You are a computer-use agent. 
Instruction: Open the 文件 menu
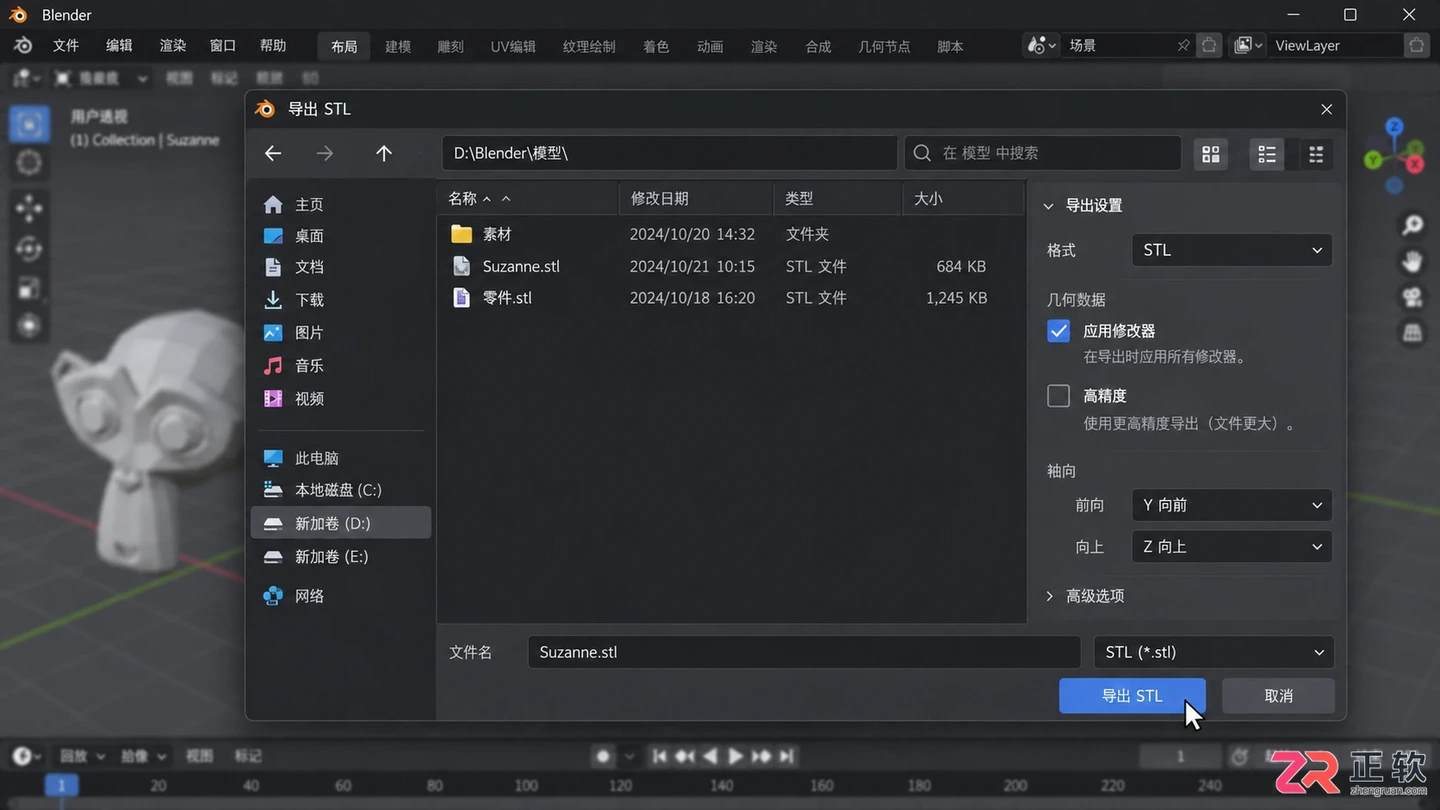(x=66, y=46)
